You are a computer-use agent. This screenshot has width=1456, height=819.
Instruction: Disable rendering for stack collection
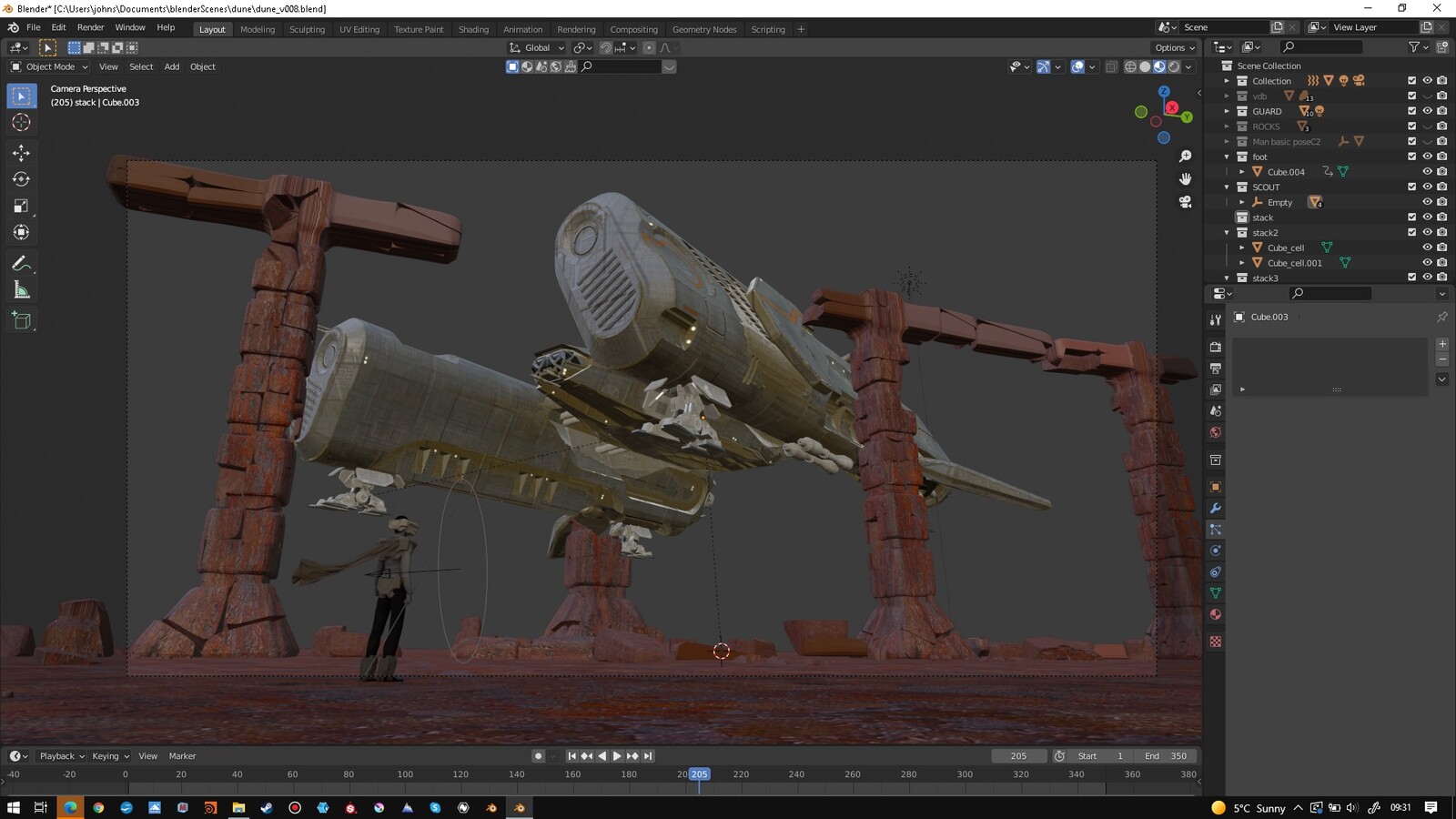[1442, 217]
